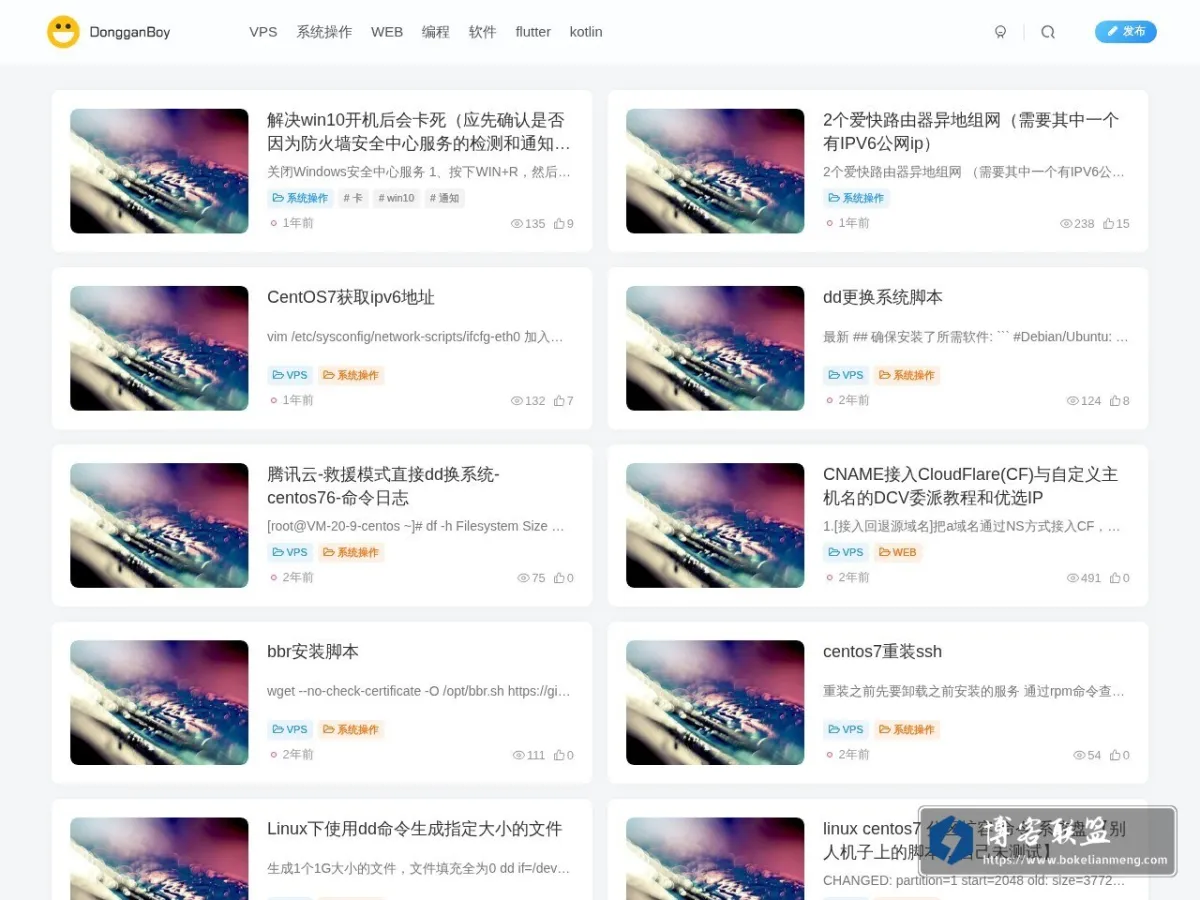
Task: Select the 软件 navigation item
Action: 483,32
